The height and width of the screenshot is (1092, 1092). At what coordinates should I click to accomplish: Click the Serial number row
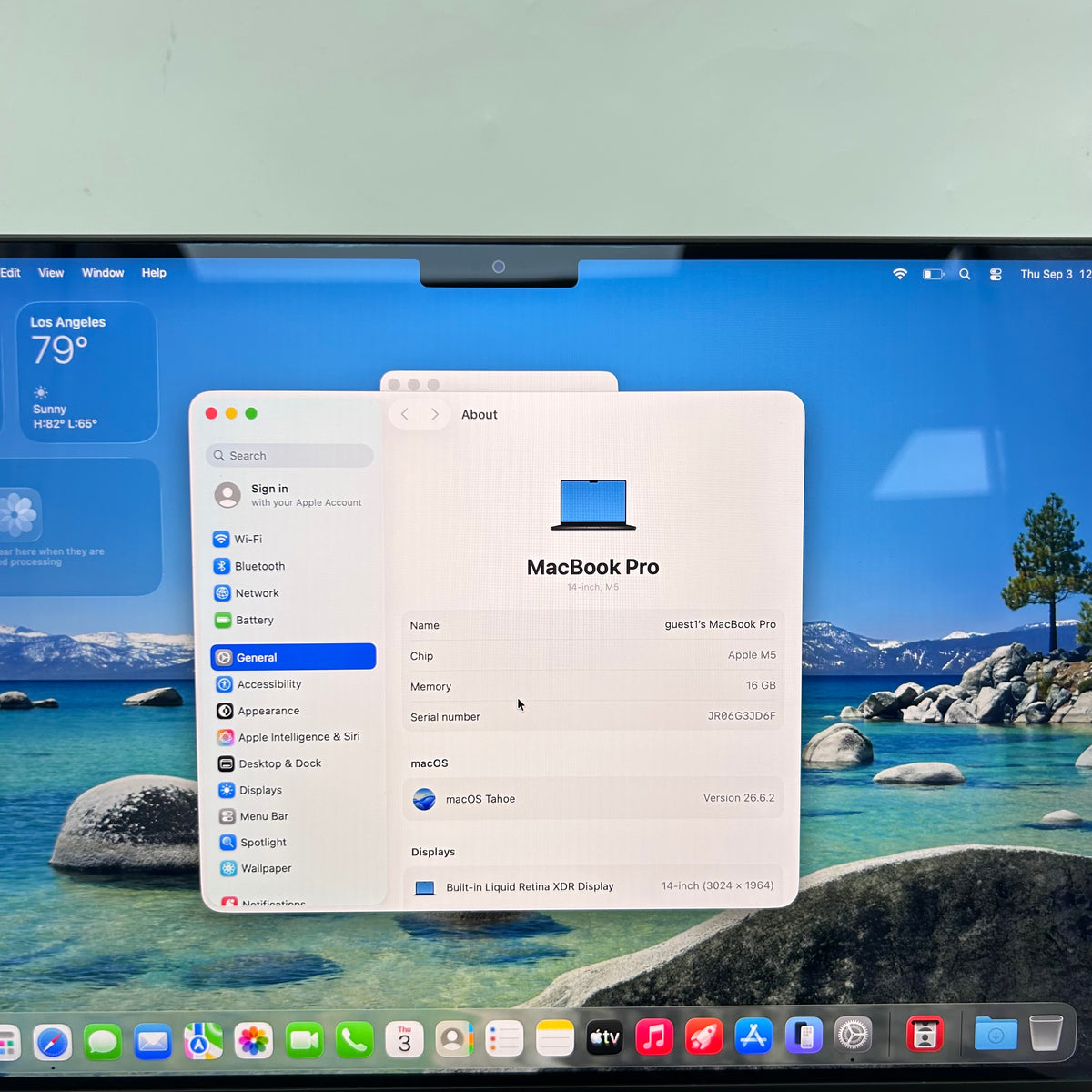[x=592, y=716]
